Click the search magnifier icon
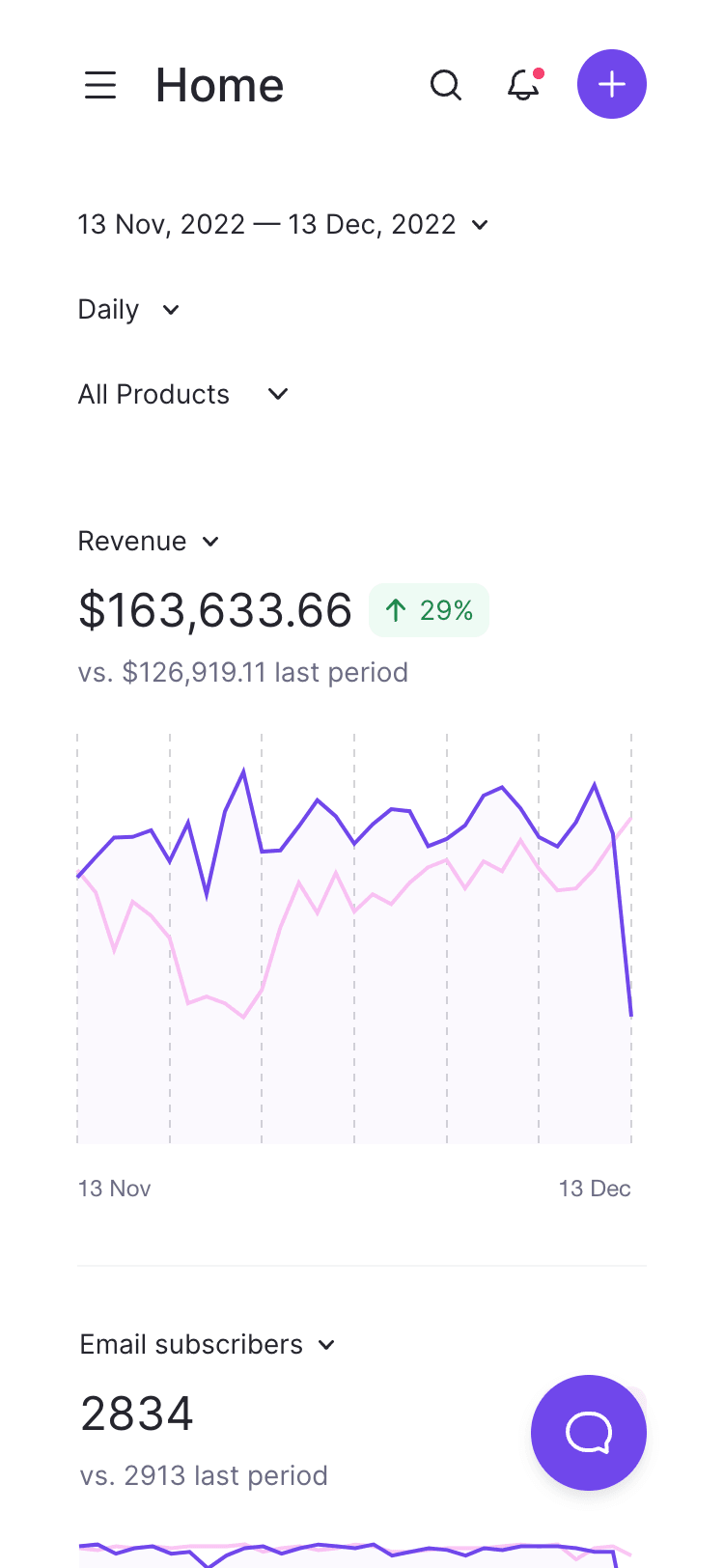 445,85
